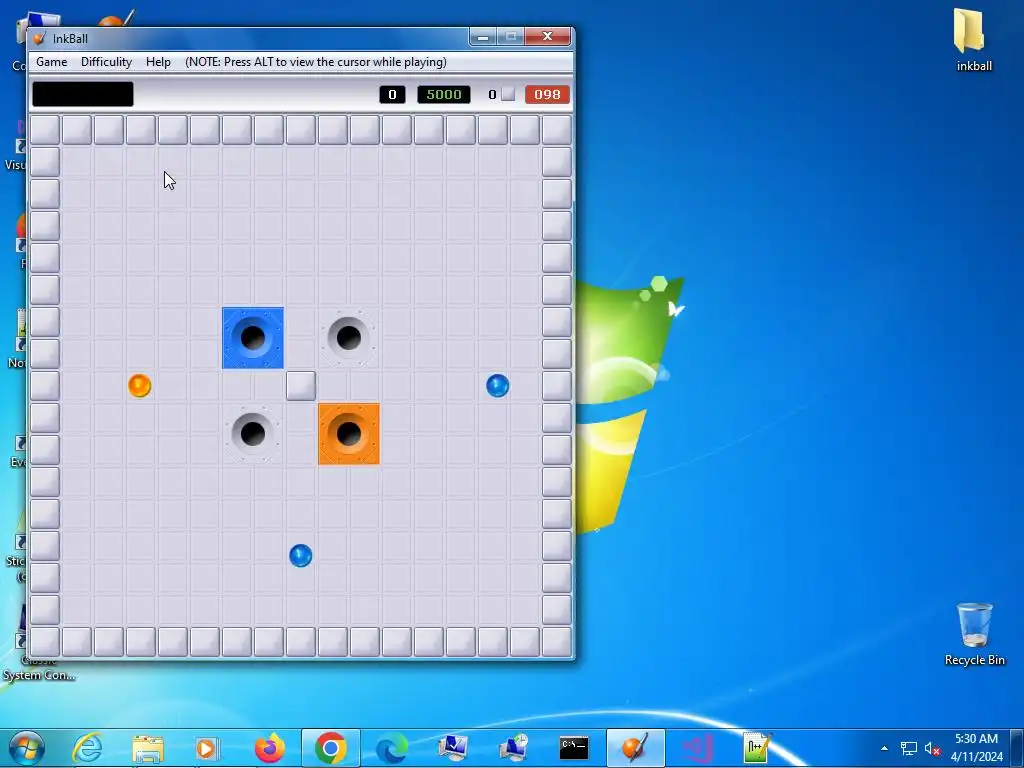Click the blue ball near the bottom wall
The height and width of the screenshot is (768, 1024).
coord(300,556)
